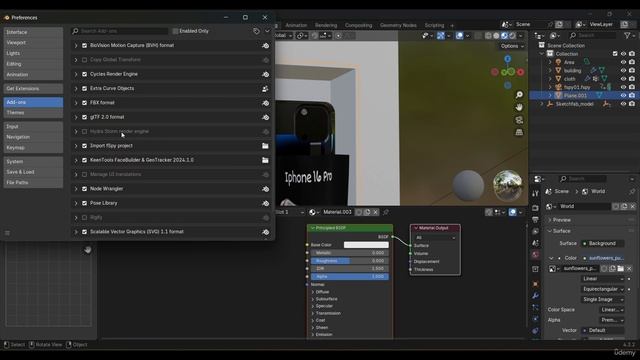640x360 pixels.
Task: Click the zoom magnifier icon in viewport
Action: 519,95
